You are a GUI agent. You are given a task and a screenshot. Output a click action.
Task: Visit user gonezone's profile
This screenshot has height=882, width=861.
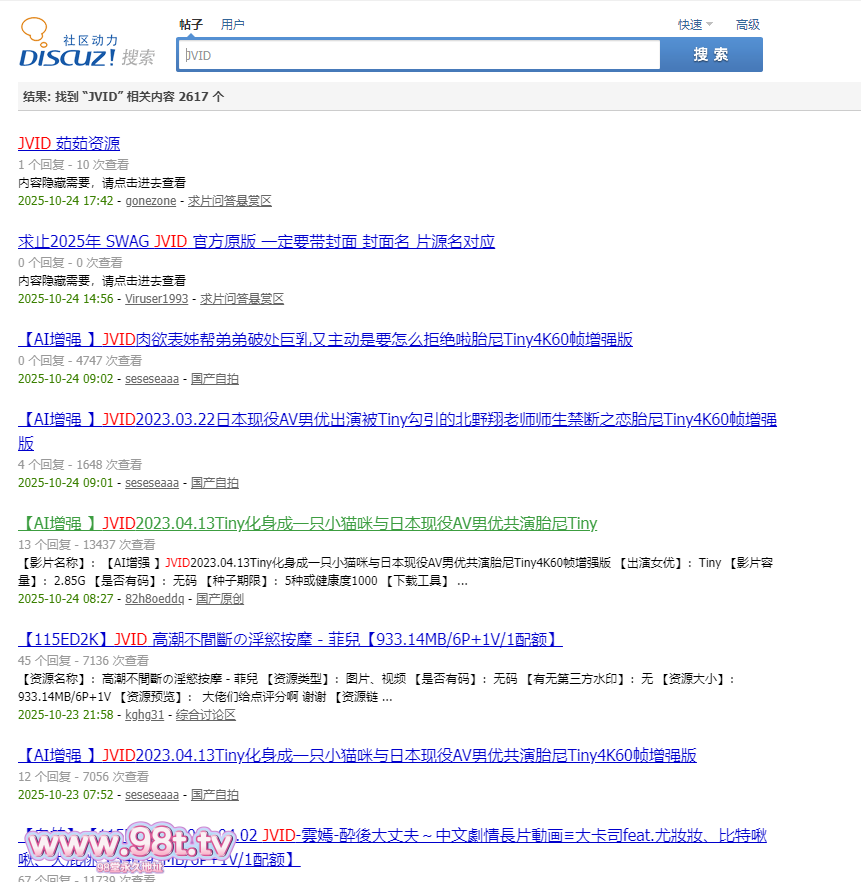click(150, 201)
